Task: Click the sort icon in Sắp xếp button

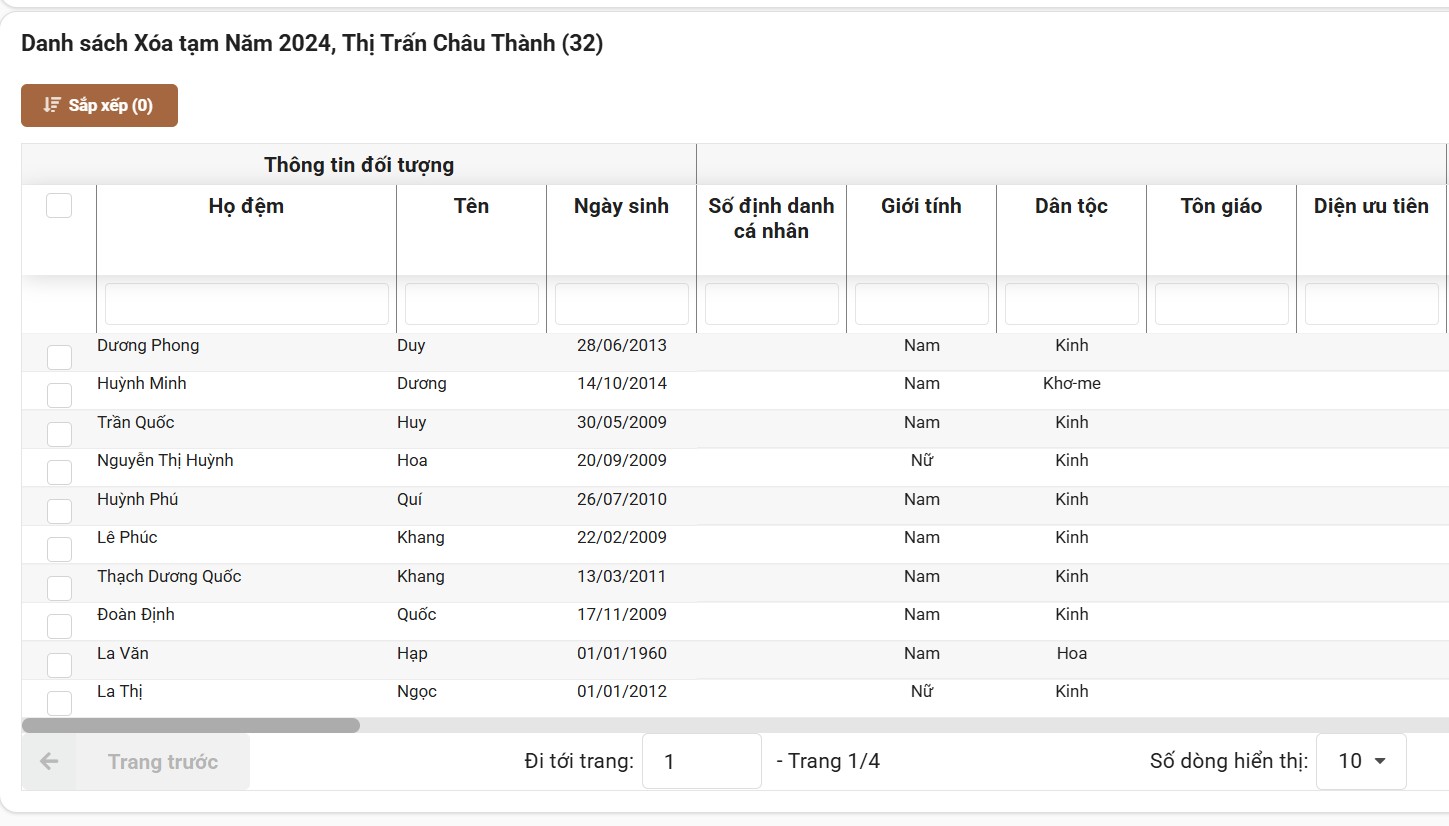Action: [52, 105]
